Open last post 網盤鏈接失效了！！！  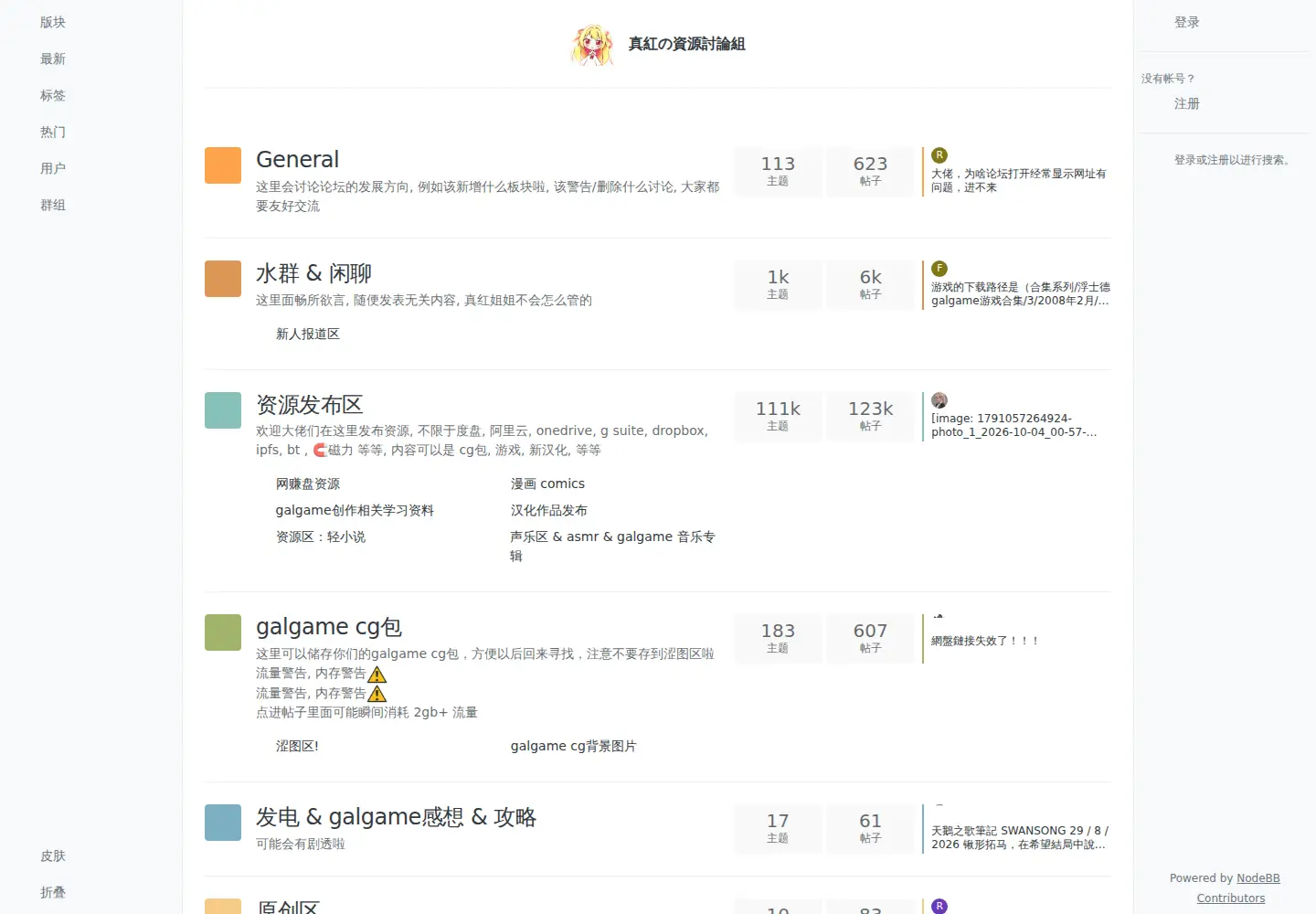[985, 642]
